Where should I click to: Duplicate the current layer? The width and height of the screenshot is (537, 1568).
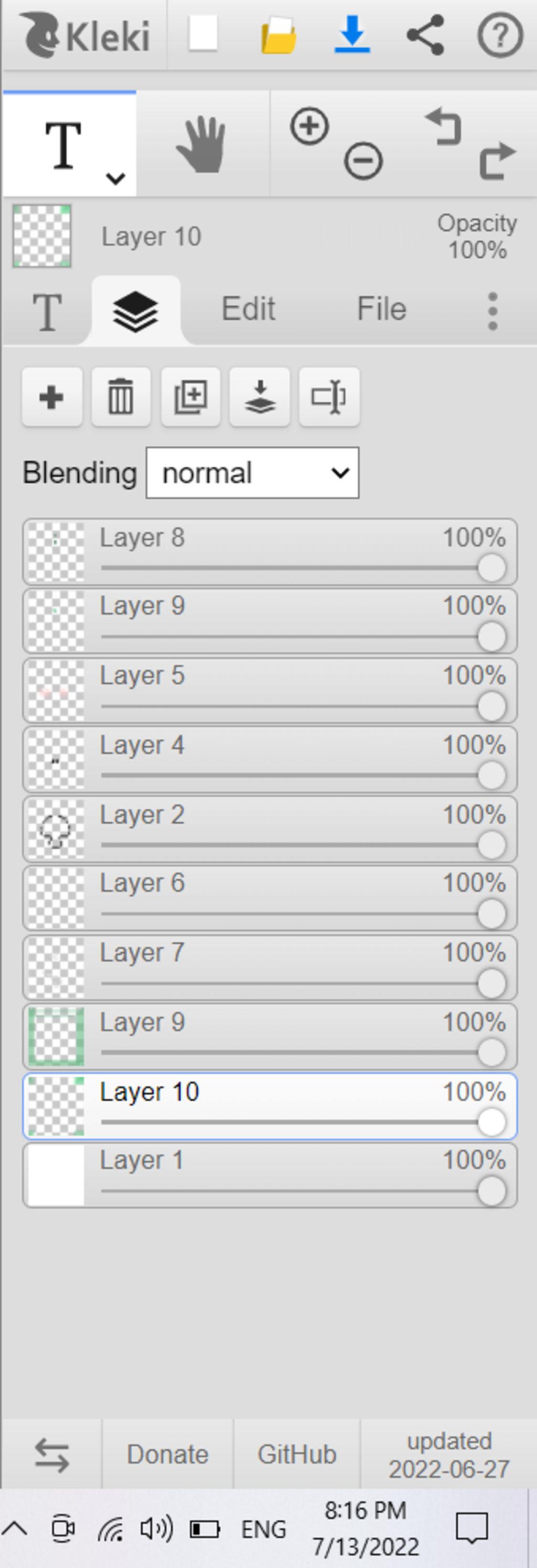(190, 398)
